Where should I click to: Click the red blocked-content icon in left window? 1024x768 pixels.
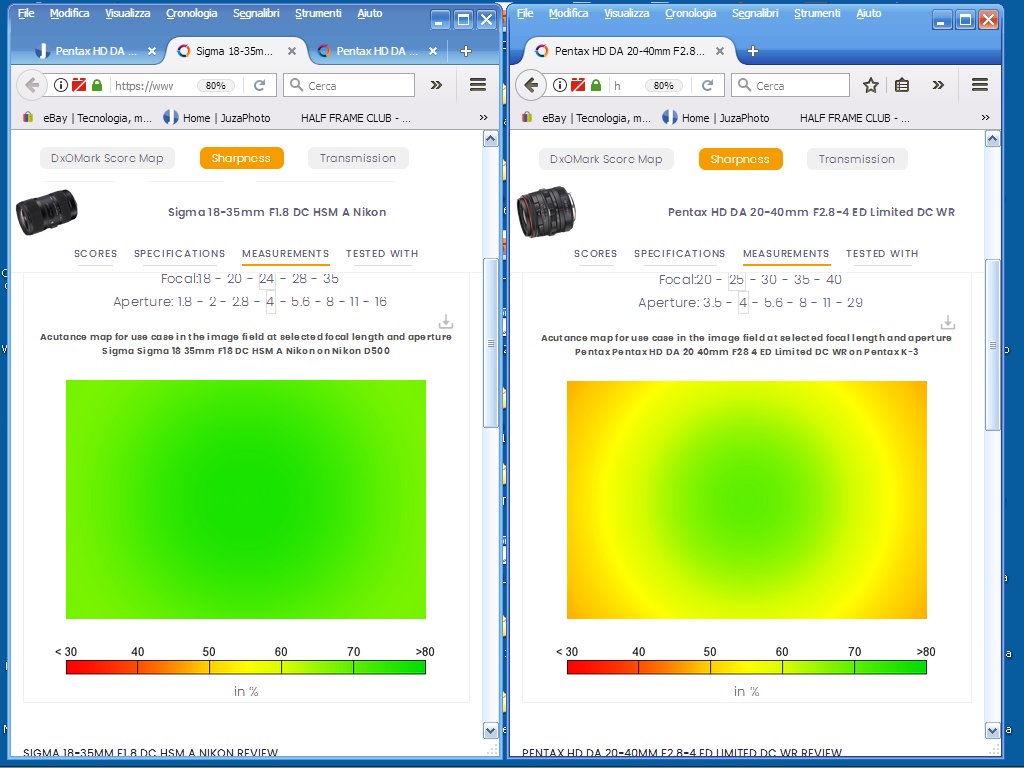(x=79, y=85)
